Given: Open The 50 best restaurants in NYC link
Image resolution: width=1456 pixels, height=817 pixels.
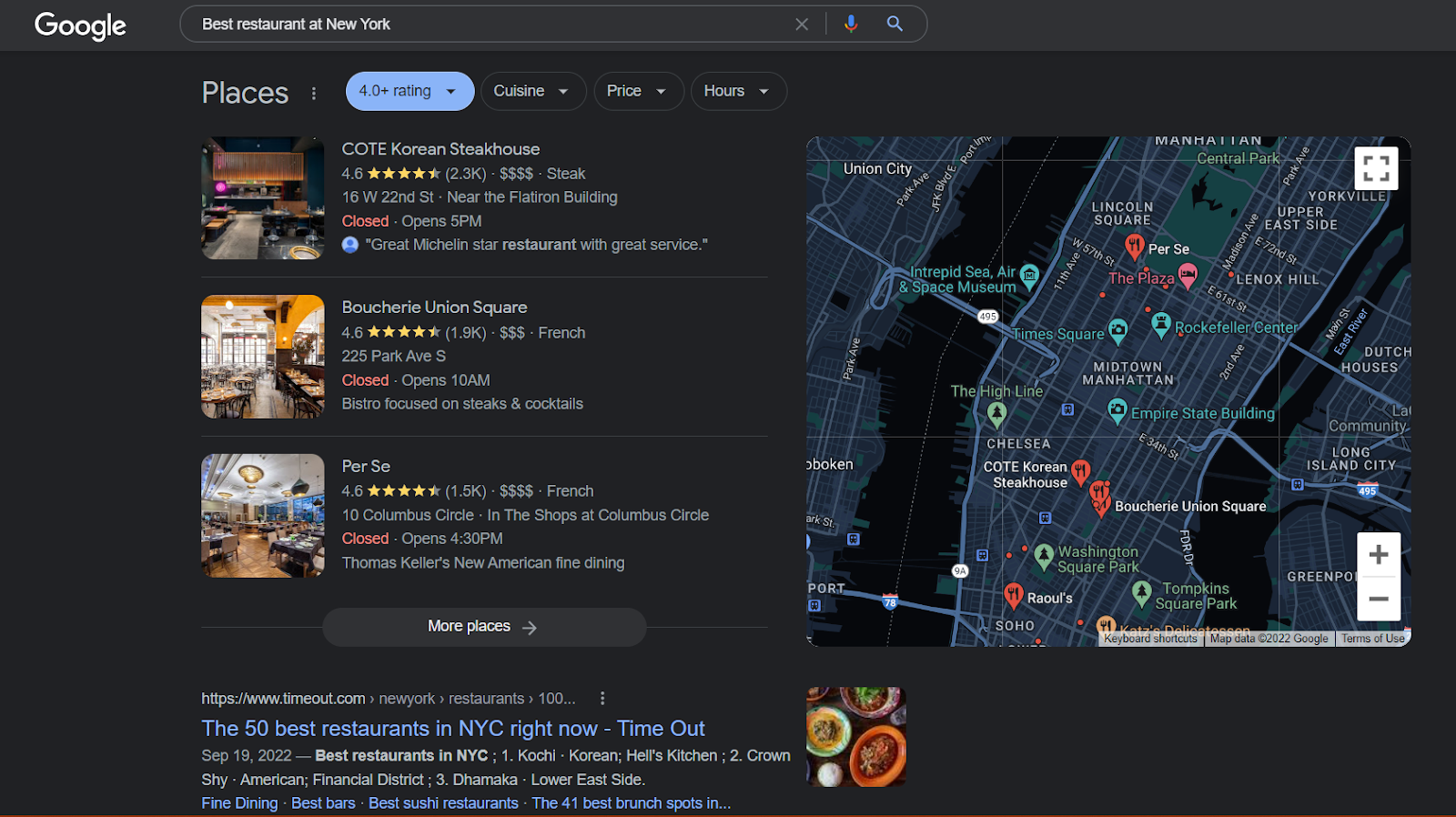Looking at the screenshot, I should (x=453, y=729).
